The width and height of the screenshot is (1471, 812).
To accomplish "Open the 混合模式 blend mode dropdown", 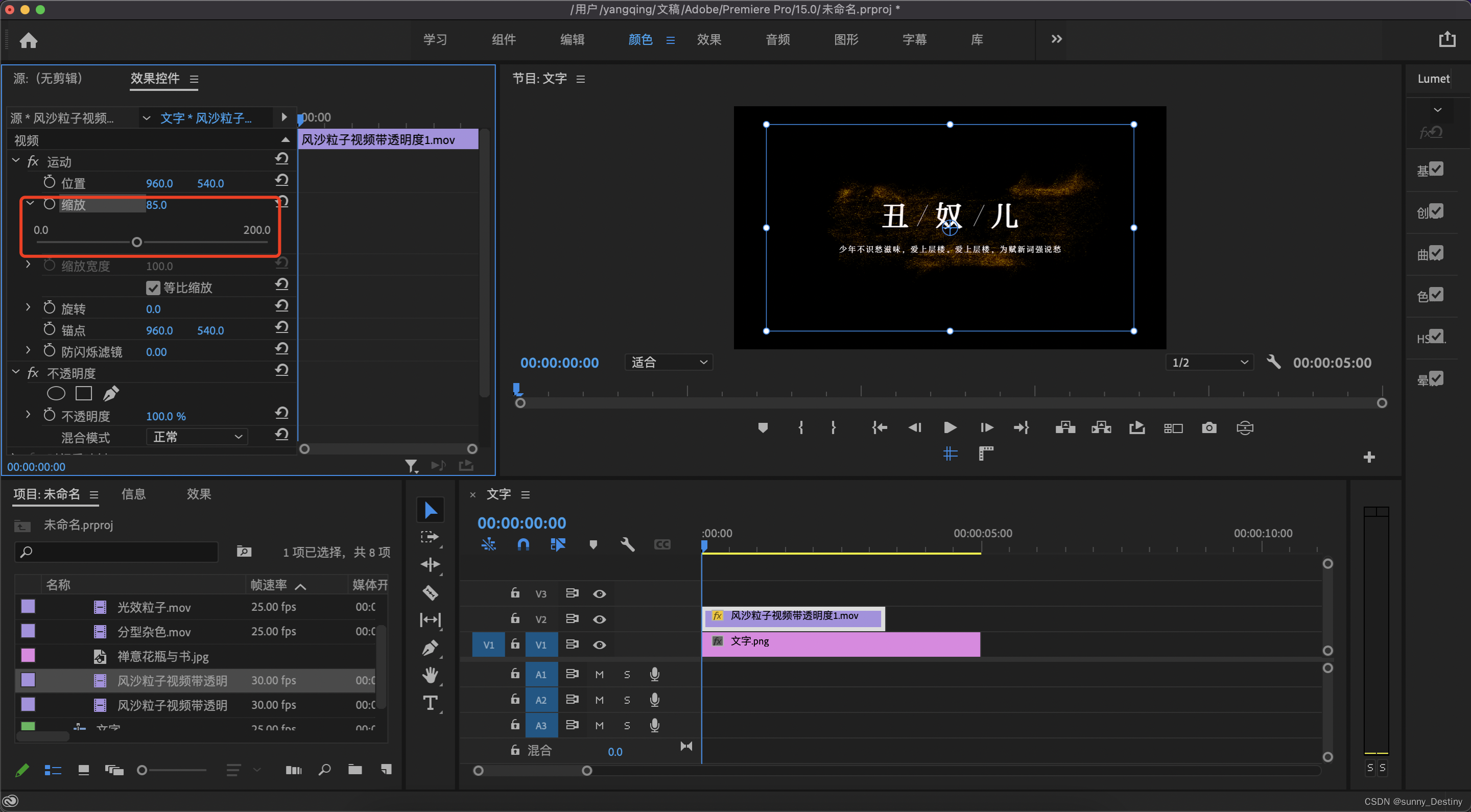I will [x=197, y=437].
